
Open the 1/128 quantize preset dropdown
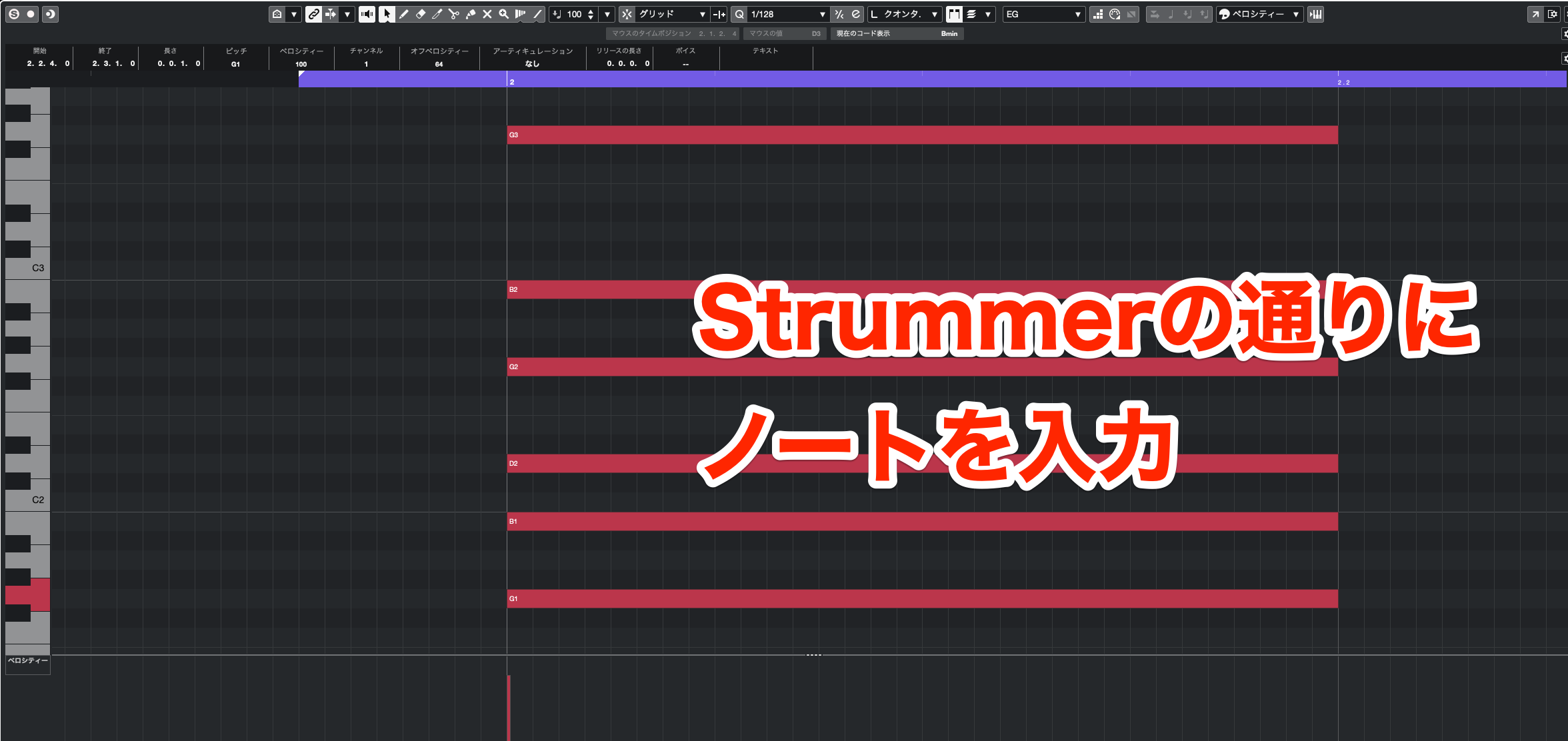(x=788, y=14)
